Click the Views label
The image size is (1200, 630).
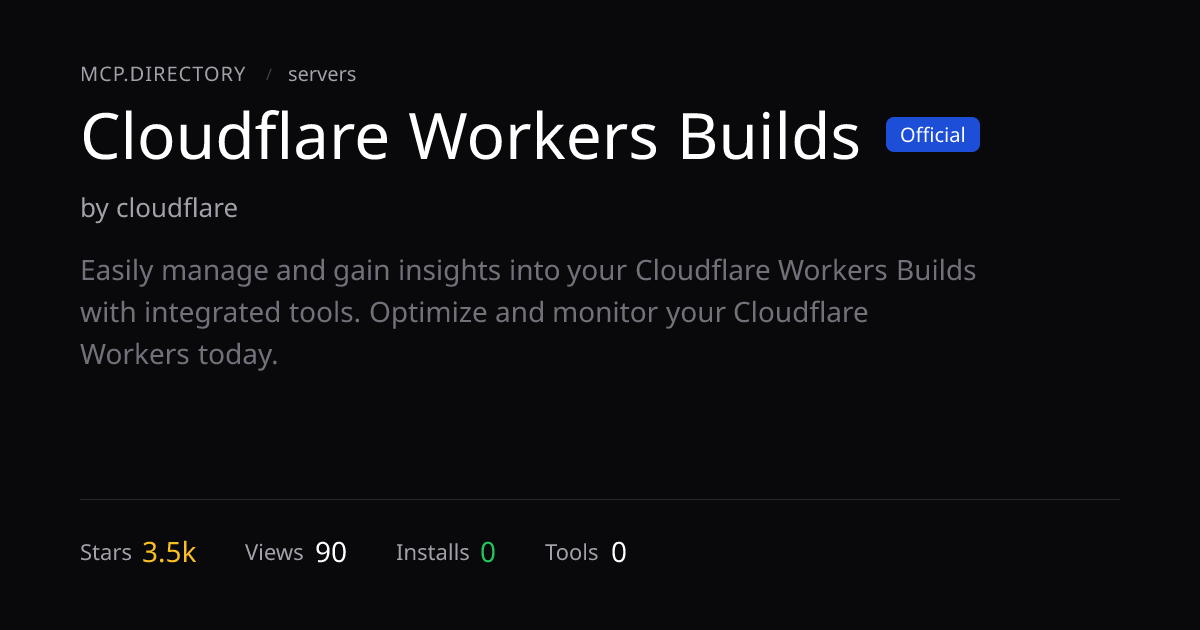click(x=274, y=552)
